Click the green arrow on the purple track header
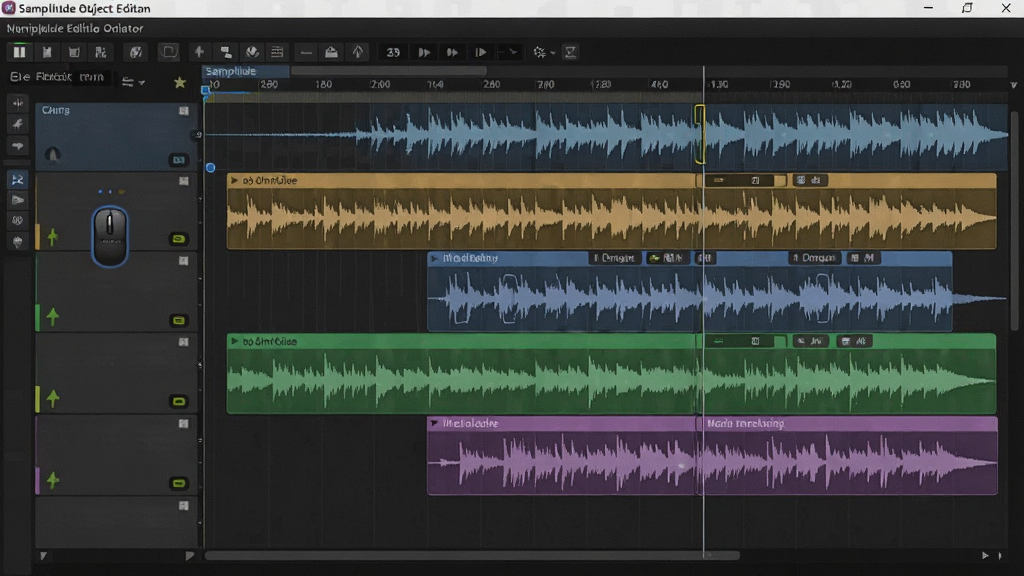The height and width of the screenshot is (576, 1024). [53, 481]
